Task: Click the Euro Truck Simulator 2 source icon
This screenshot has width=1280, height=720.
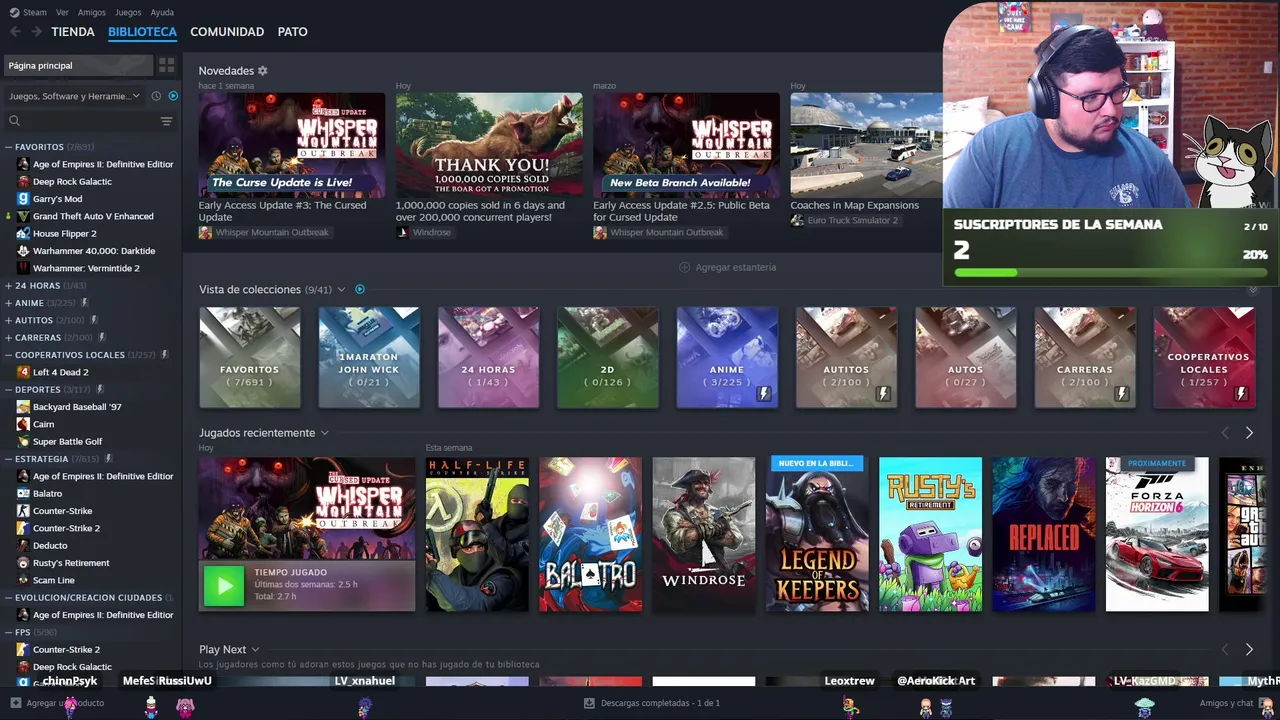Action: [x=797, y=220]
